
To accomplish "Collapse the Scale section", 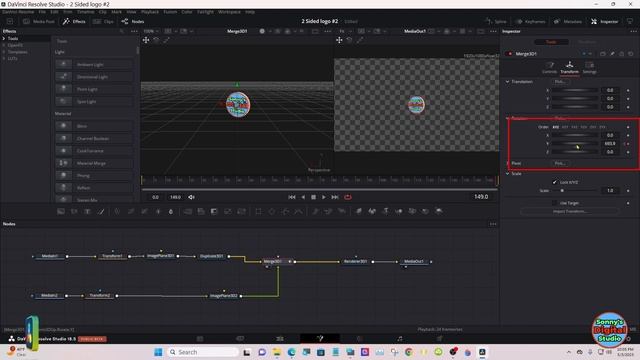I will (507, 174).
